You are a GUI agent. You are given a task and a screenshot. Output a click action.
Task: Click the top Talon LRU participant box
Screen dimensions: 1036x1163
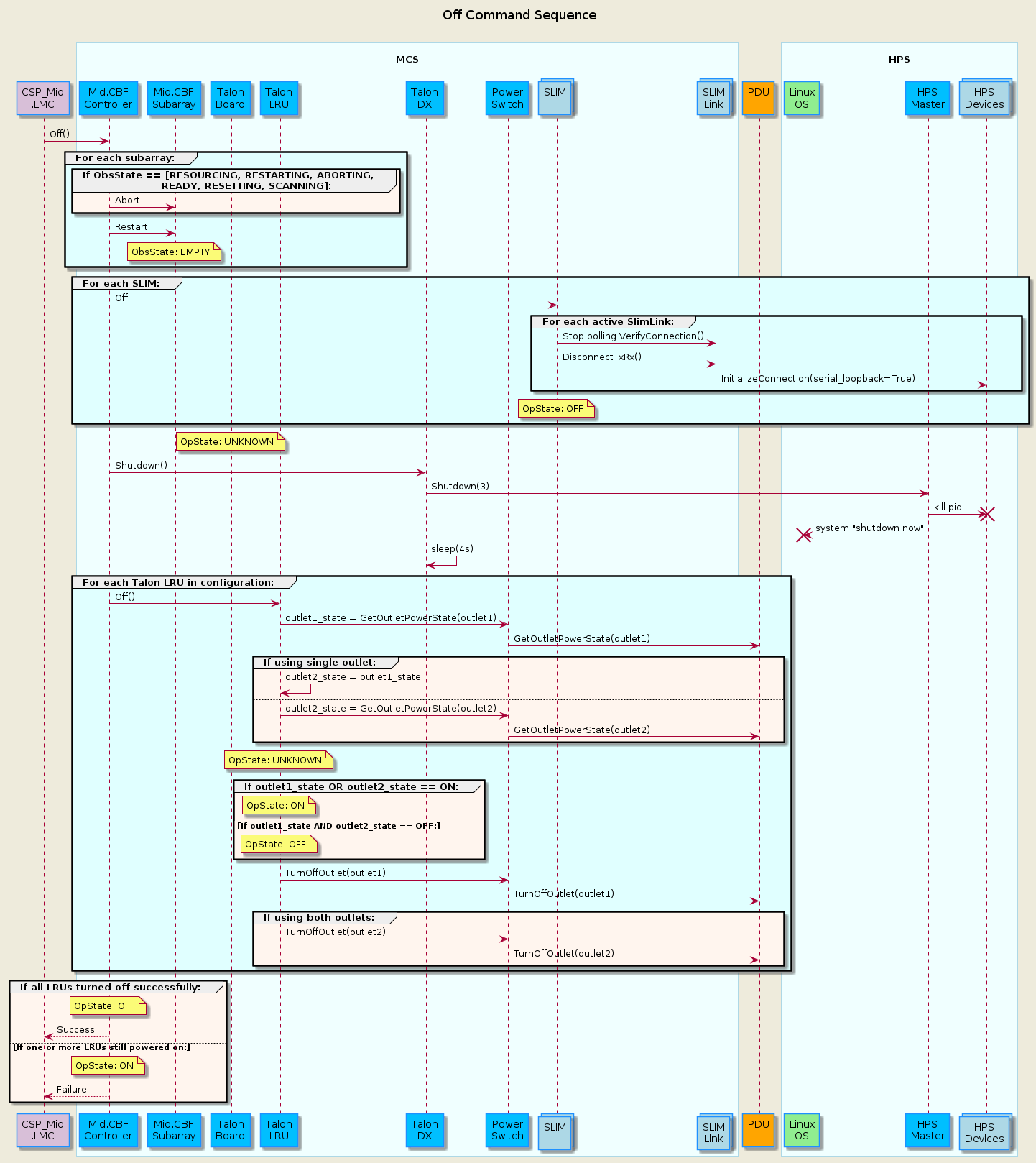279,98
